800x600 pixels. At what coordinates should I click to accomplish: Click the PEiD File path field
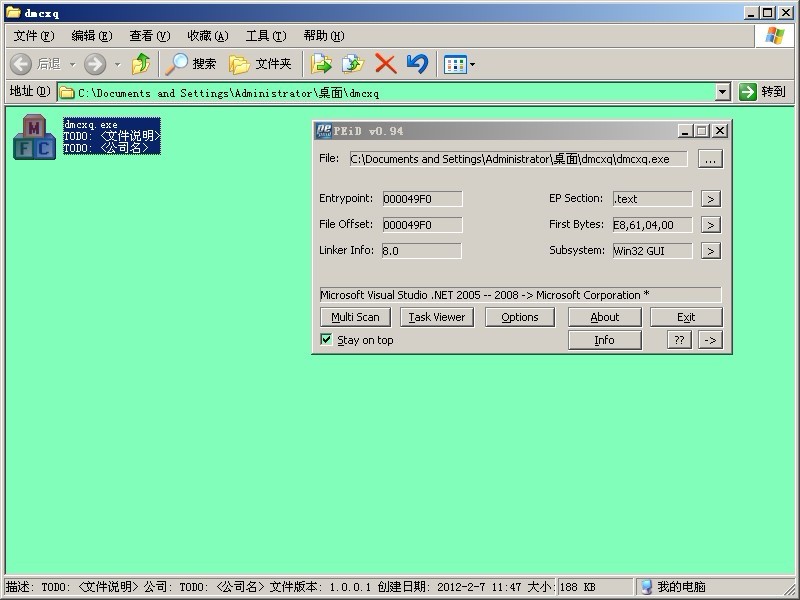518,159
